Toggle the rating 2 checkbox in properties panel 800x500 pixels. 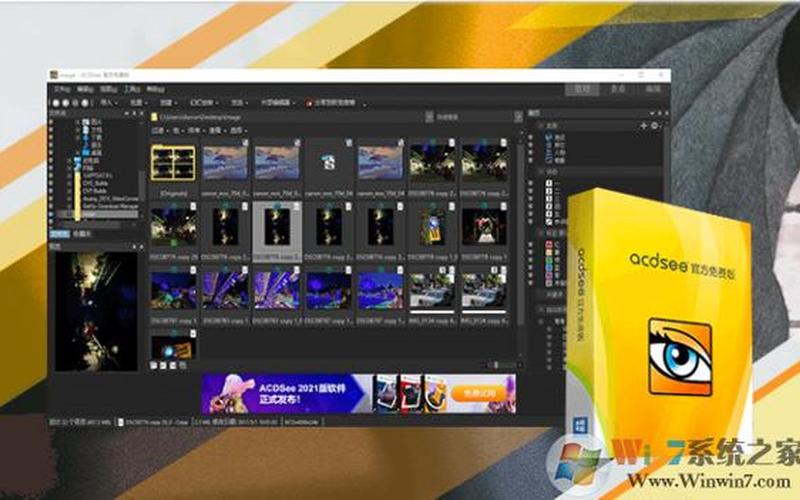point(549,191)
